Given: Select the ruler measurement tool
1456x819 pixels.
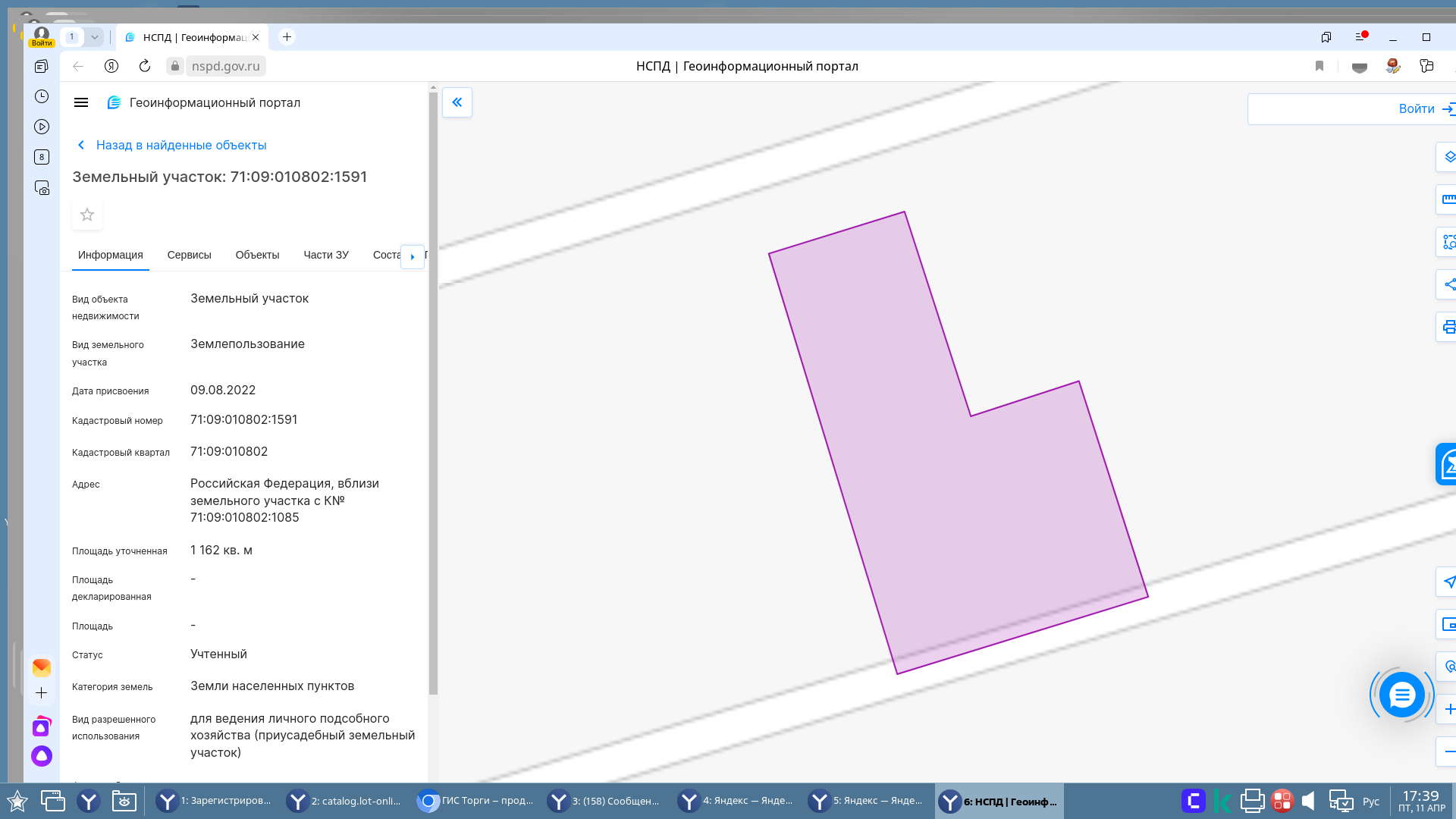Looking at the screenshot, I should point(1448,199).
